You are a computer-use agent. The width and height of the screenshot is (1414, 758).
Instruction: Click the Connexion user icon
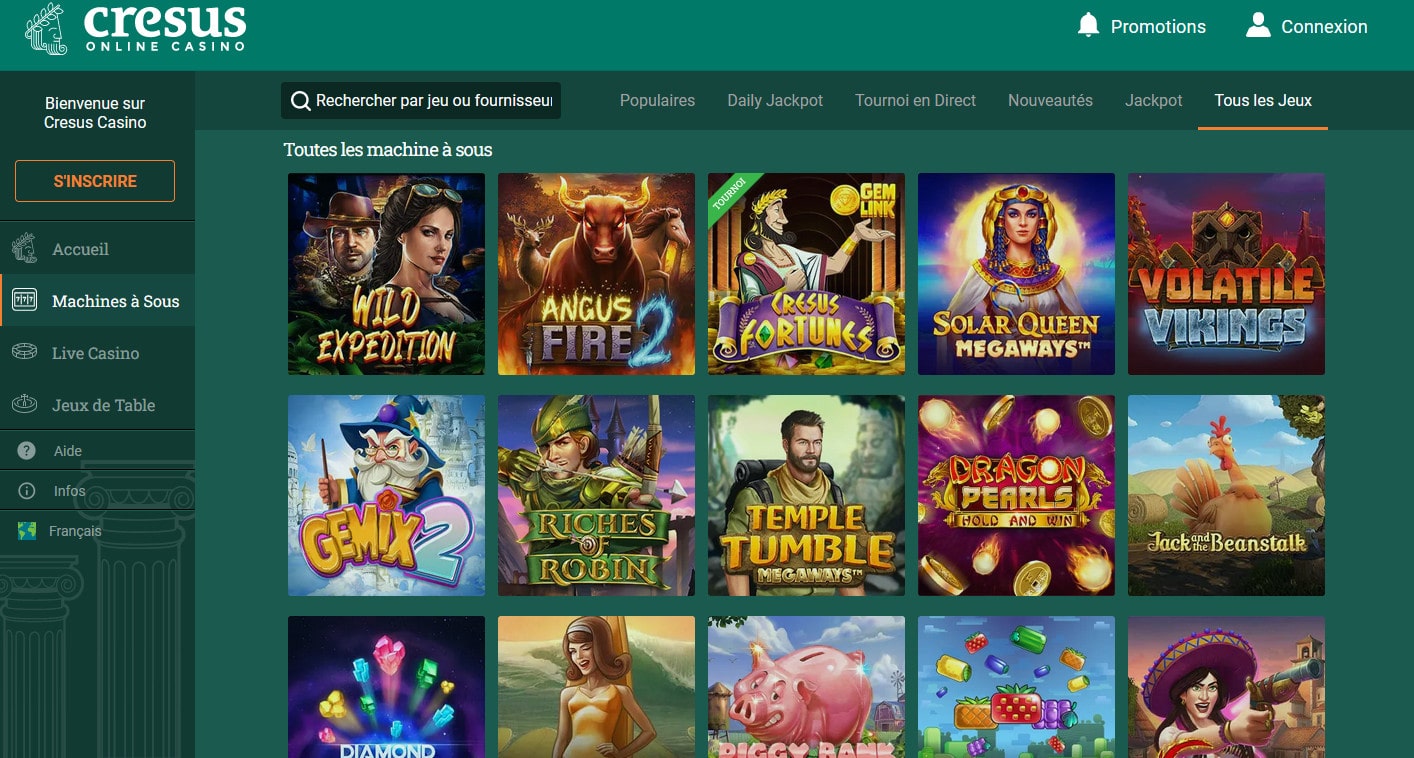click(1258, 25)
